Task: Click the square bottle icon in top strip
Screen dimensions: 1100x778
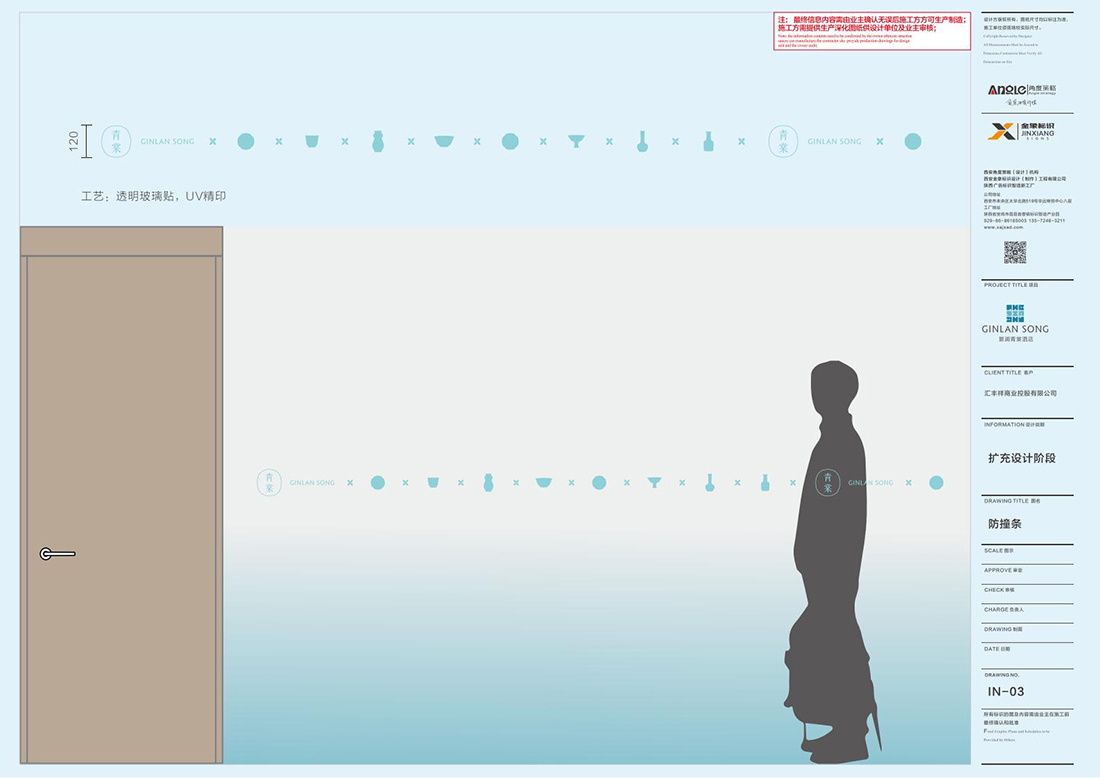Action: [708, 142]
